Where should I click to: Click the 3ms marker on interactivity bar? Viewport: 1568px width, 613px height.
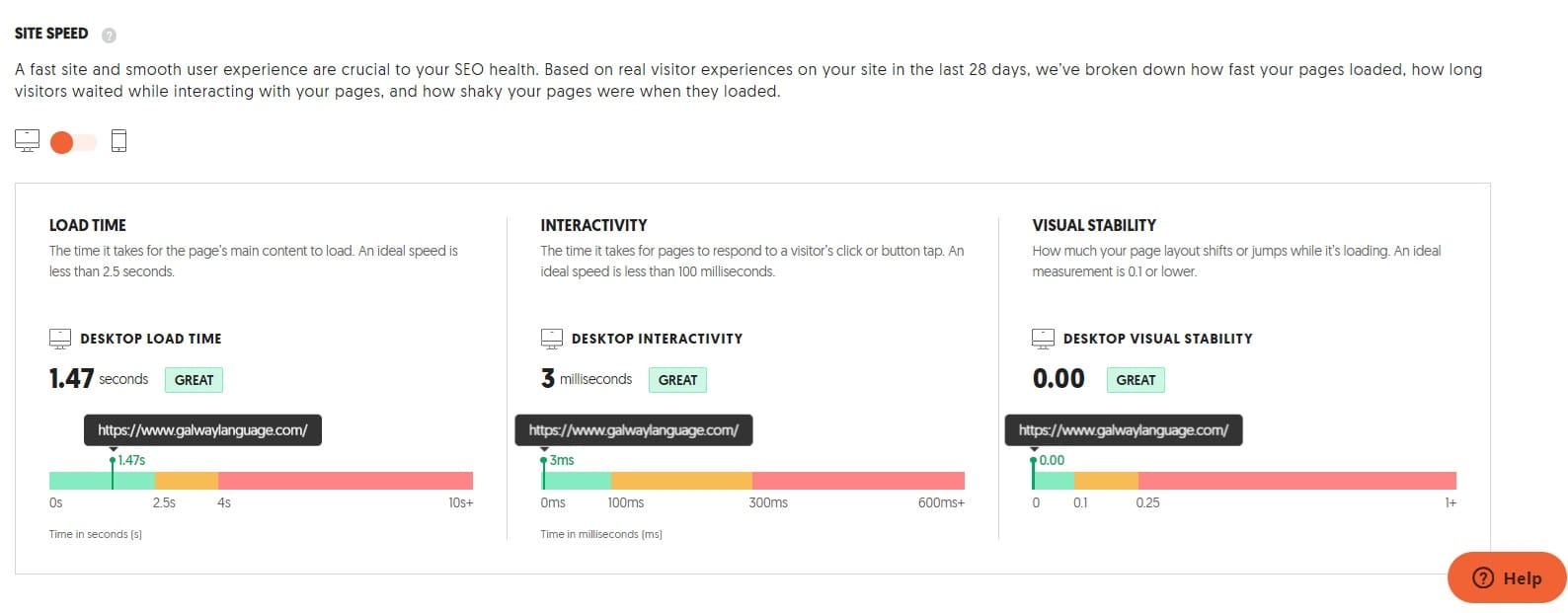(x=558, y=461)
